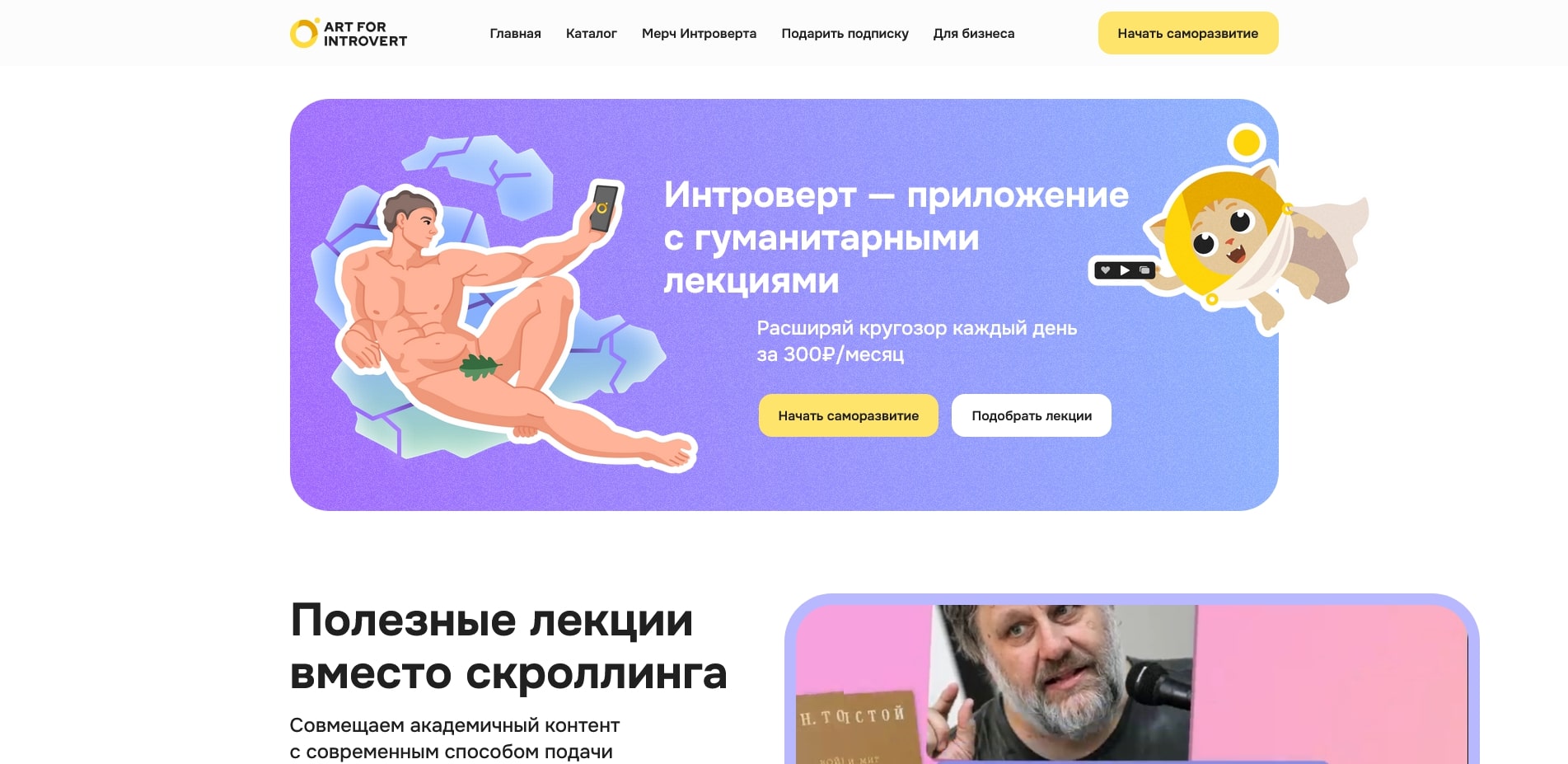
Task: Open the lecture video thumbnail
Action: click(1132, 682)
